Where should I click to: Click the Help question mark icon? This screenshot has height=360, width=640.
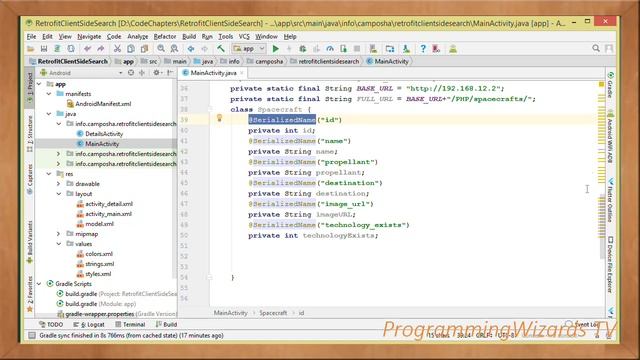tap(423, 49)
